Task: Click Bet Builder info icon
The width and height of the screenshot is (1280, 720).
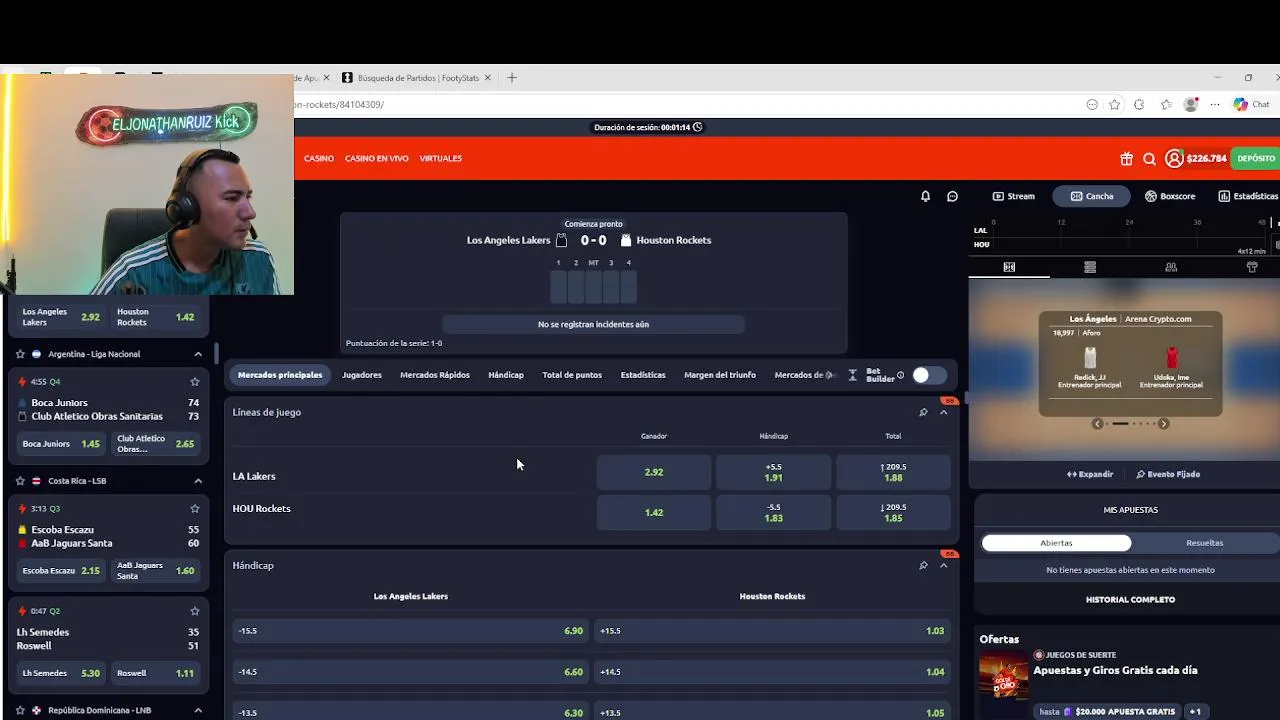Action: click(900, 375)
